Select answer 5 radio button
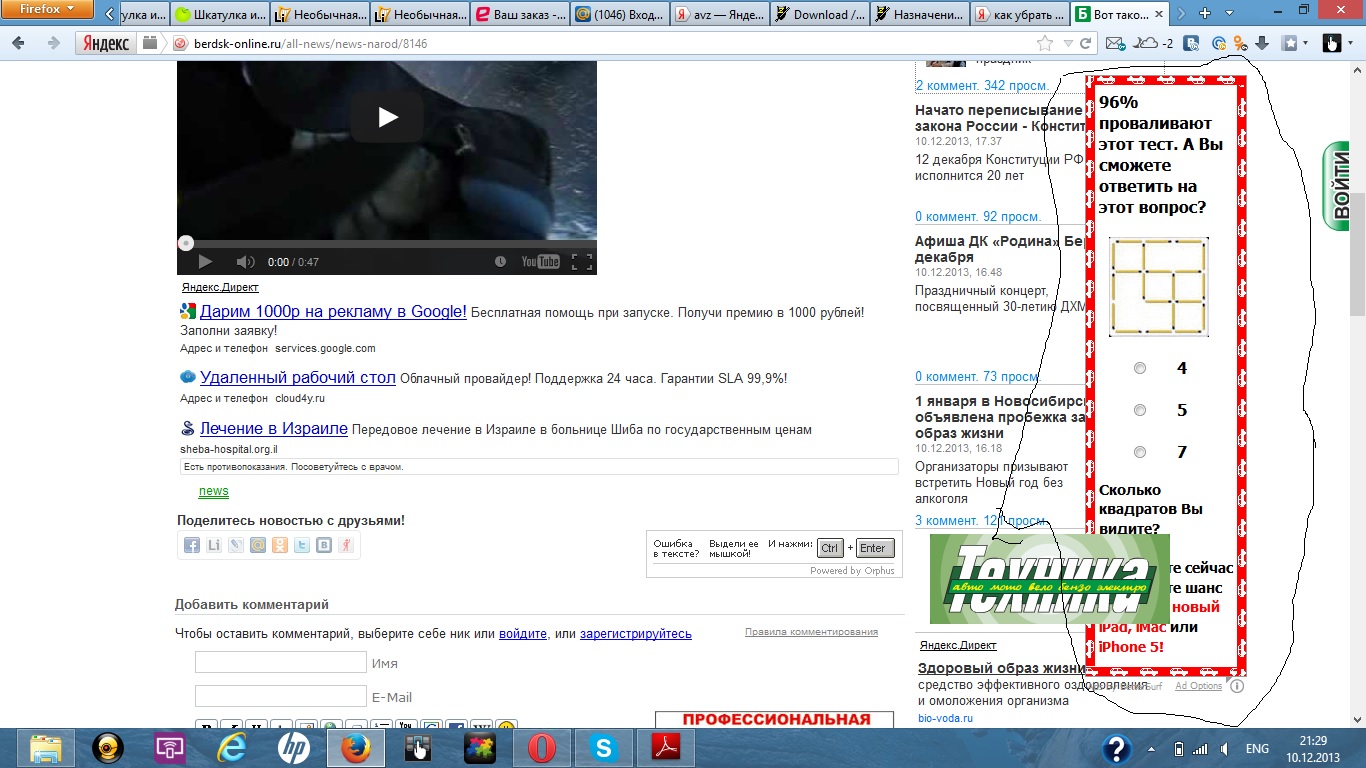 1140,410
